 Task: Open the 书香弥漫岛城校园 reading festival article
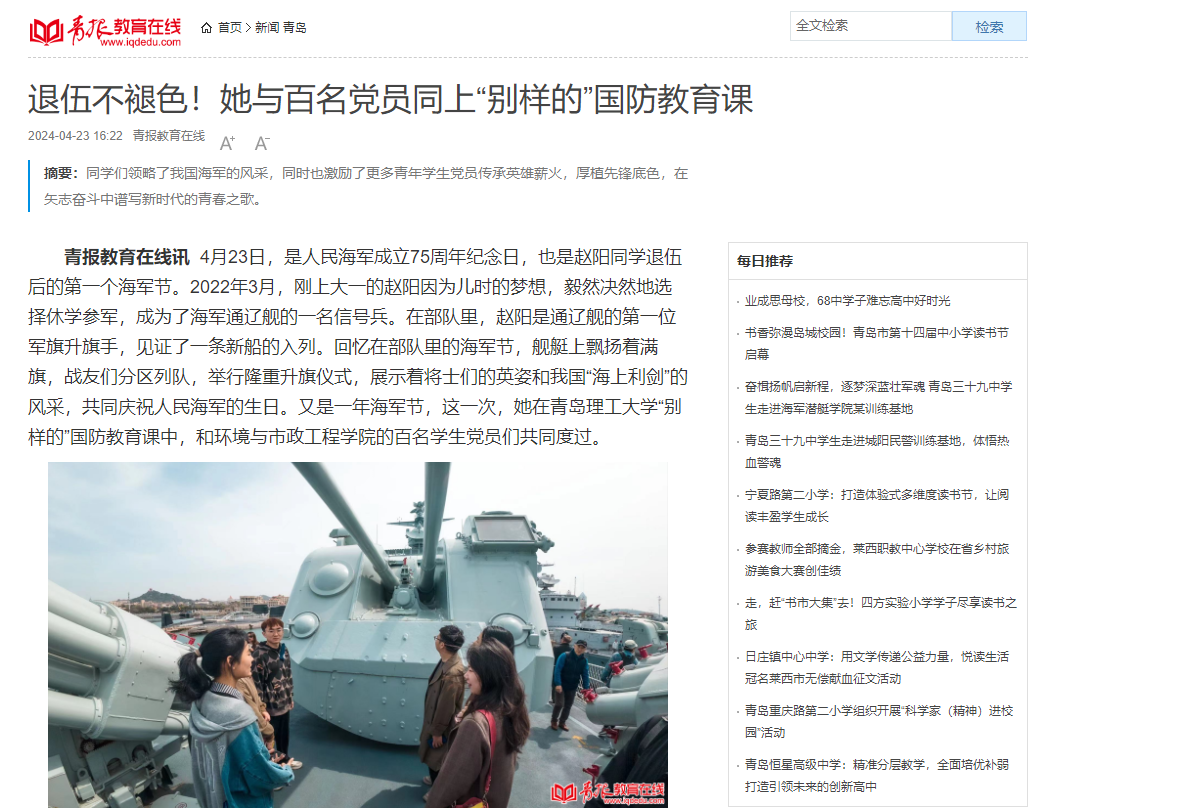pyautogui.click(x=877, y=343)
